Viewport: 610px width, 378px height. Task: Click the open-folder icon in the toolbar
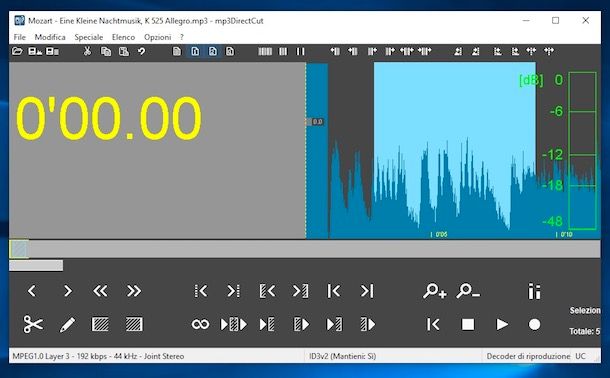17,51
